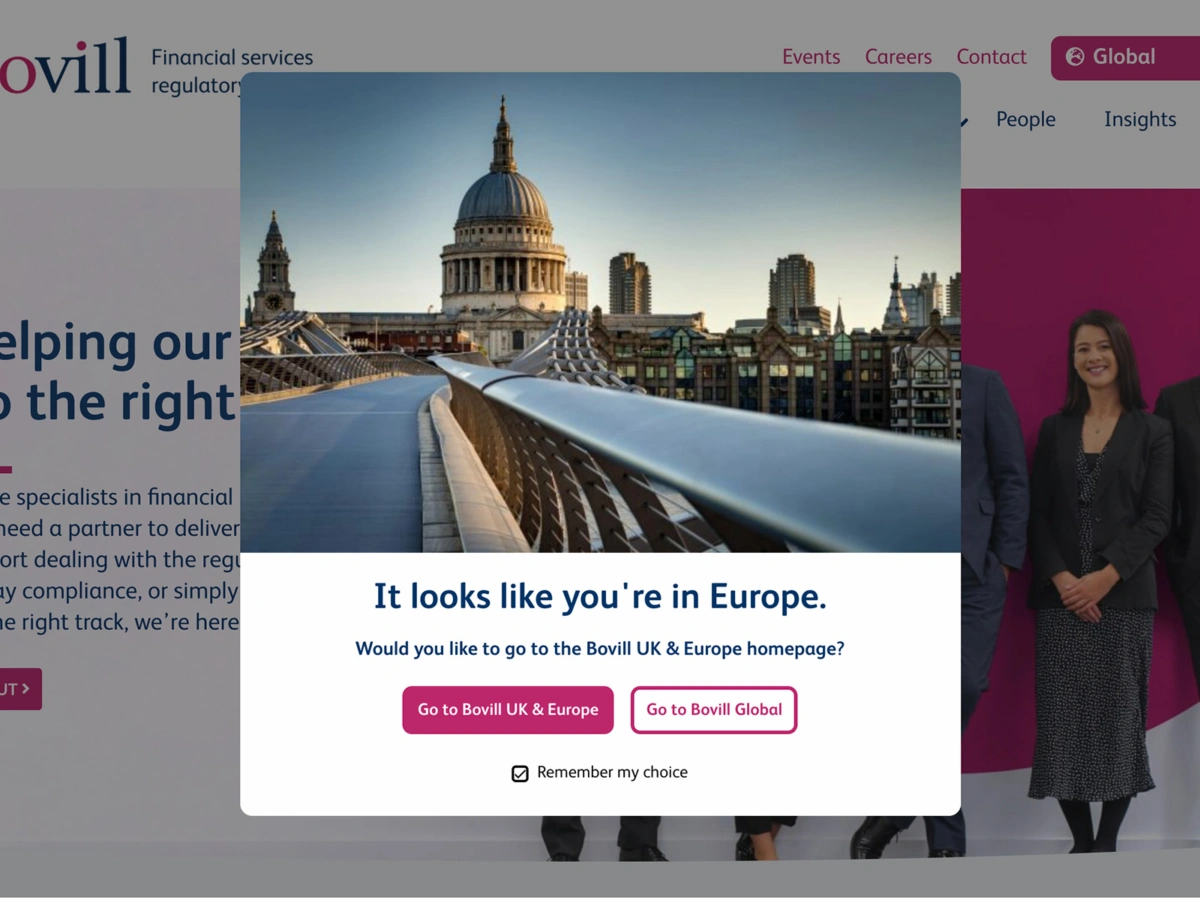This screenshot has height=900, width=1200.
Task: Open the Events link
Action: (x=811, y=57)
